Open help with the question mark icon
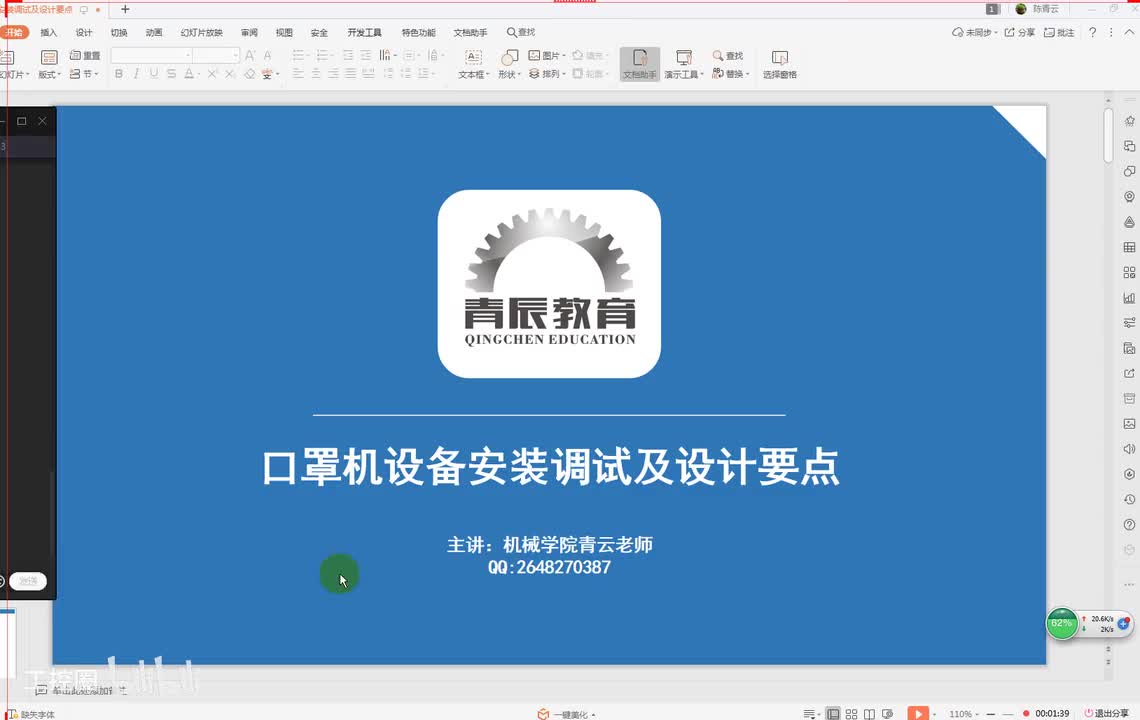The width and height of the screenshot is (1140, 720). [x=1092, y=33]
